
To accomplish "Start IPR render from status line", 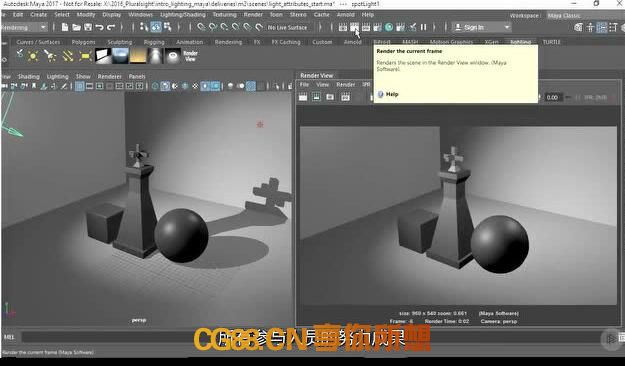I will coord(366,27).
